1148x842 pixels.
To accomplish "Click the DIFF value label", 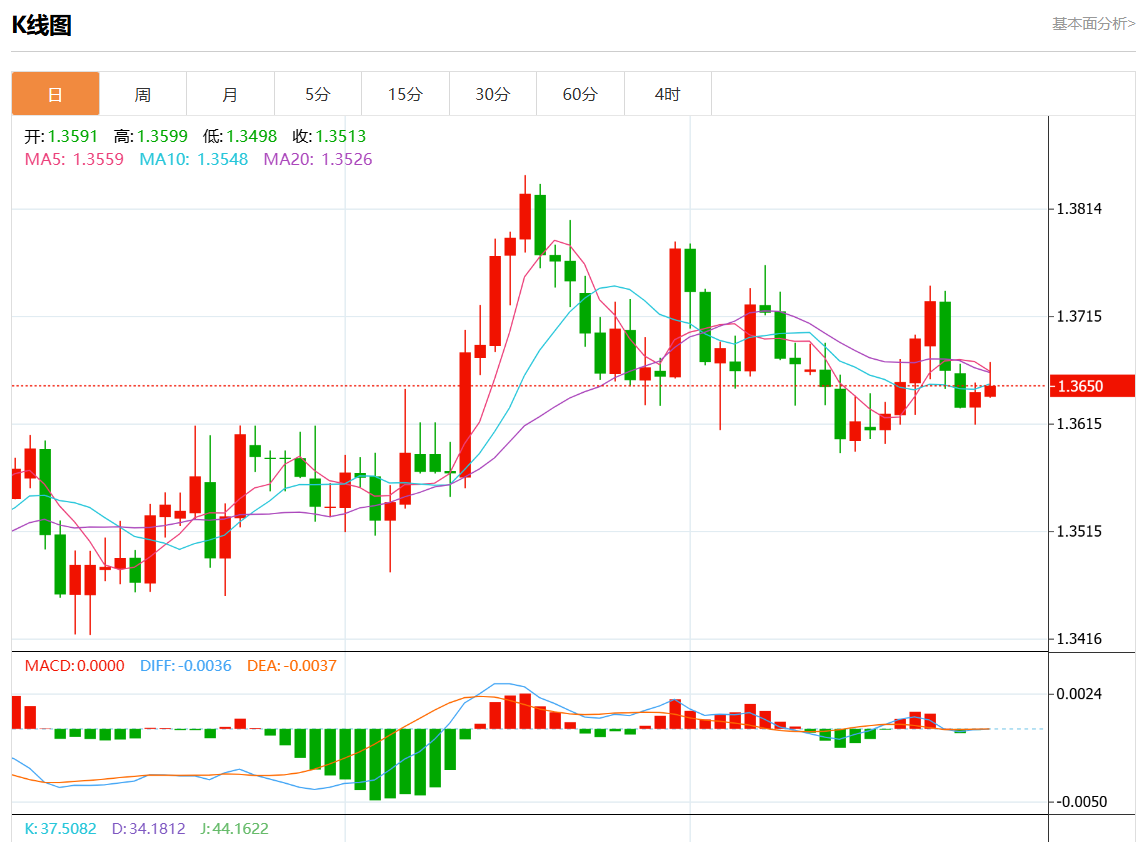I will tap(186, 666).
